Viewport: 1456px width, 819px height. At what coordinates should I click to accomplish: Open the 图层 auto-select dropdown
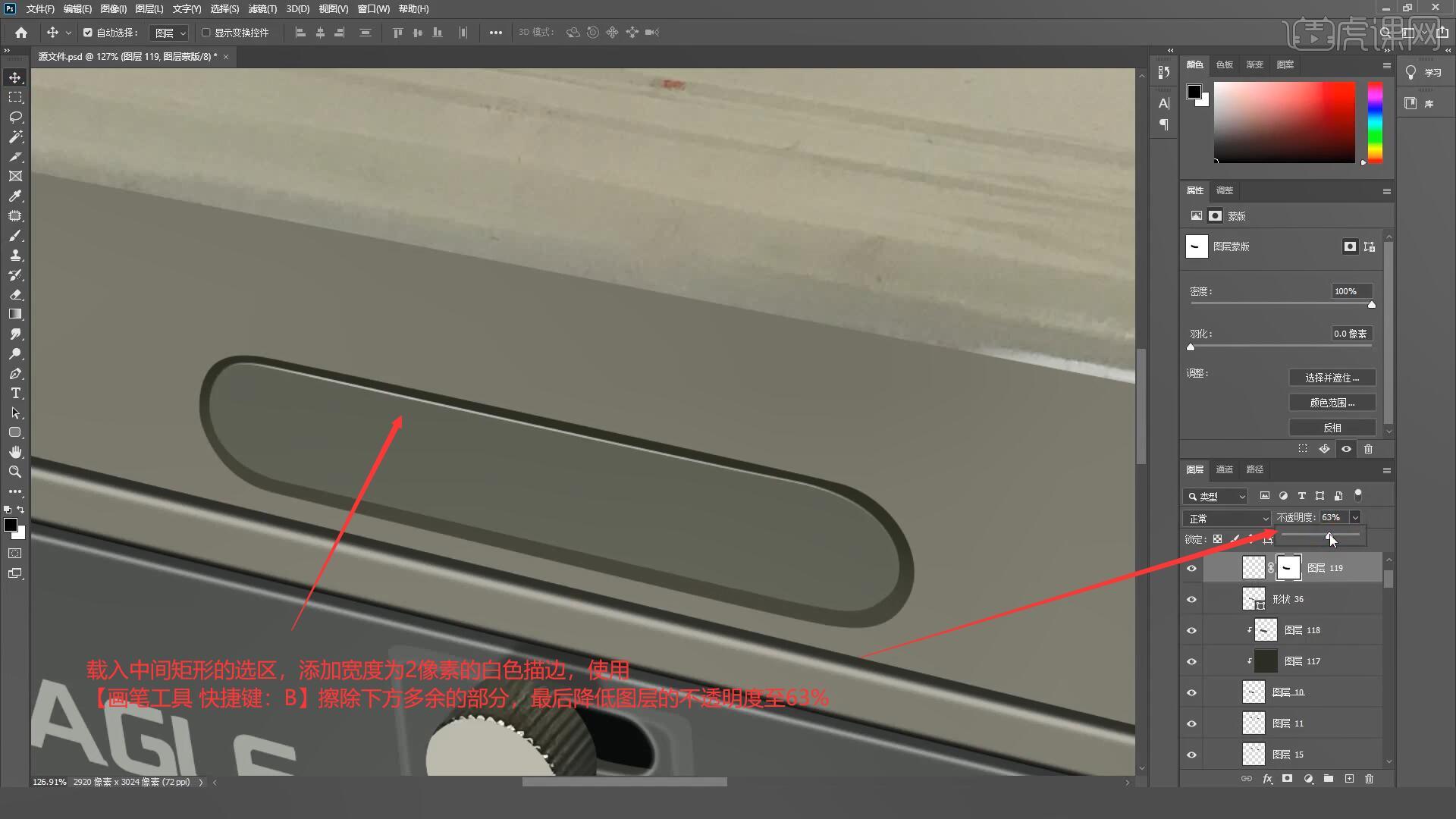[170, 33]
